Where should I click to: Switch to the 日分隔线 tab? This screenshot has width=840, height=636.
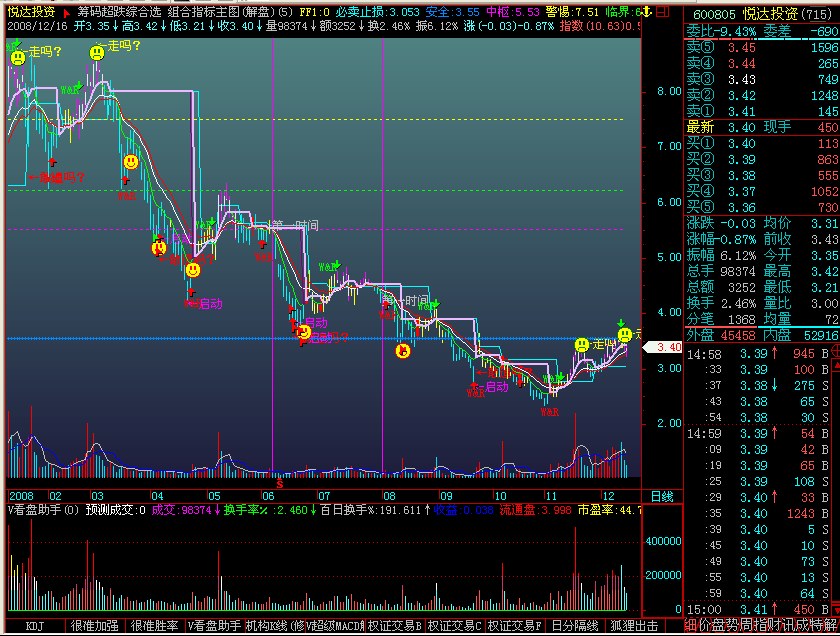coord(575,626)
